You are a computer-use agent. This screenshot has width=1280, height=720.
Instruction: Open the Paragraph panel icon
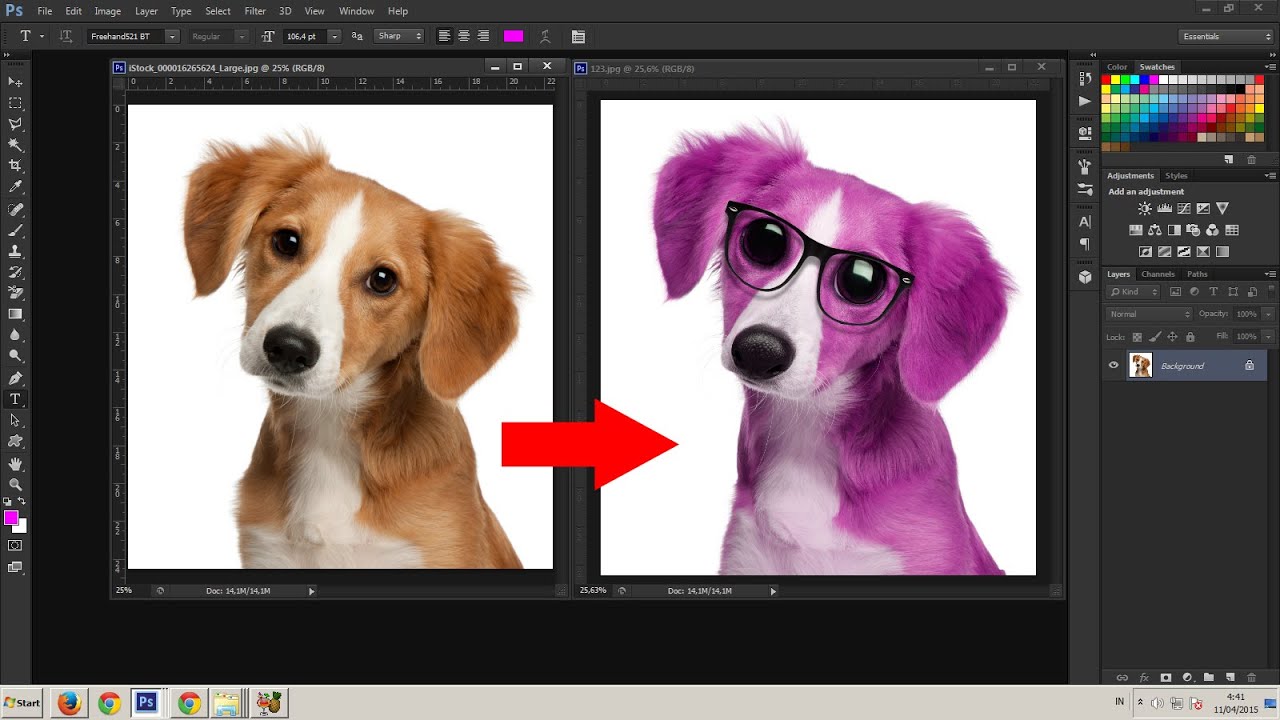1085,244
